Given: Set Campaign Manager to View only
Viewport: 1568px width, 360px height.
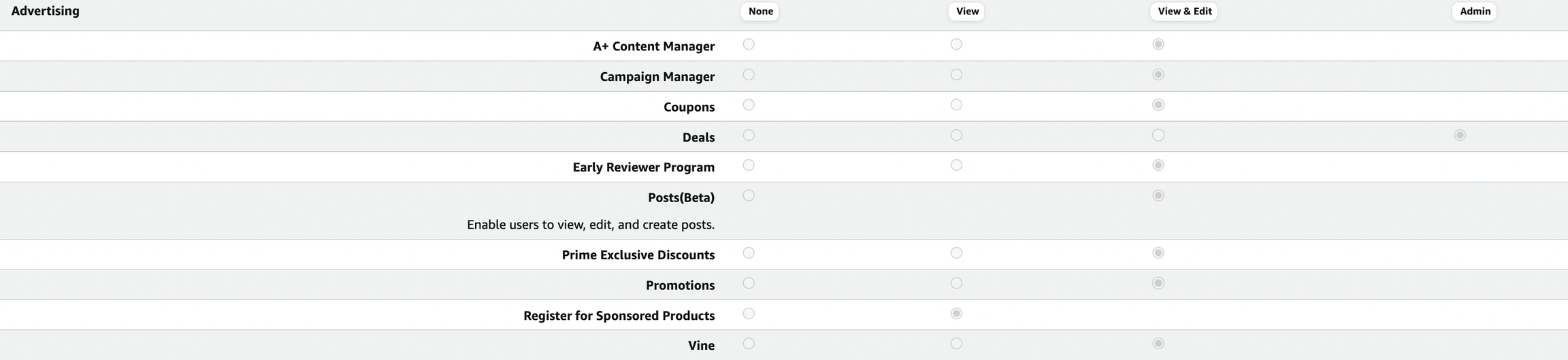Looking at the screenshot, I should 956,75.
